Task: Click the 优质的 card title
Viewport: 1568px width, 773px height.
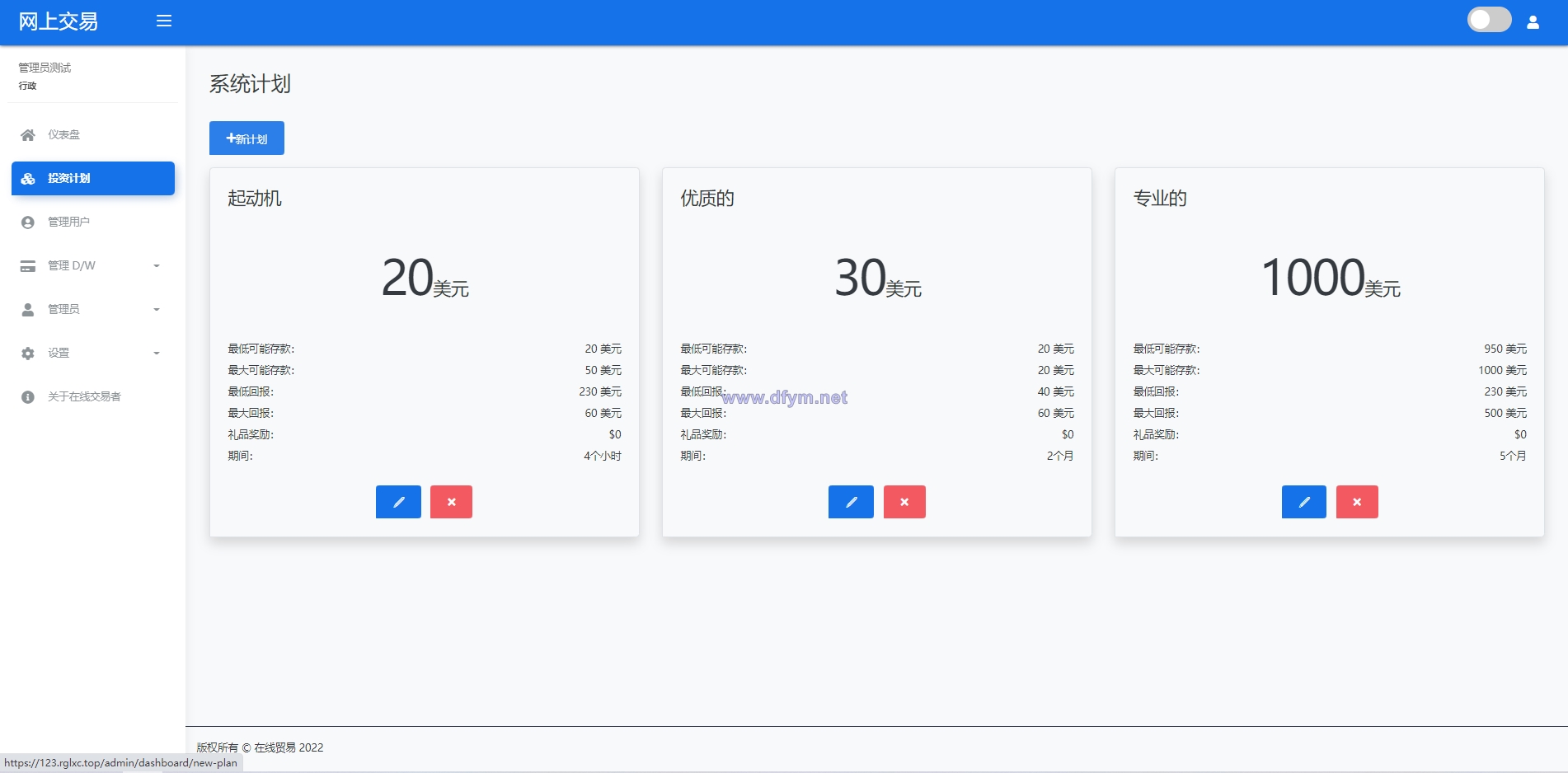Action: 707,199
